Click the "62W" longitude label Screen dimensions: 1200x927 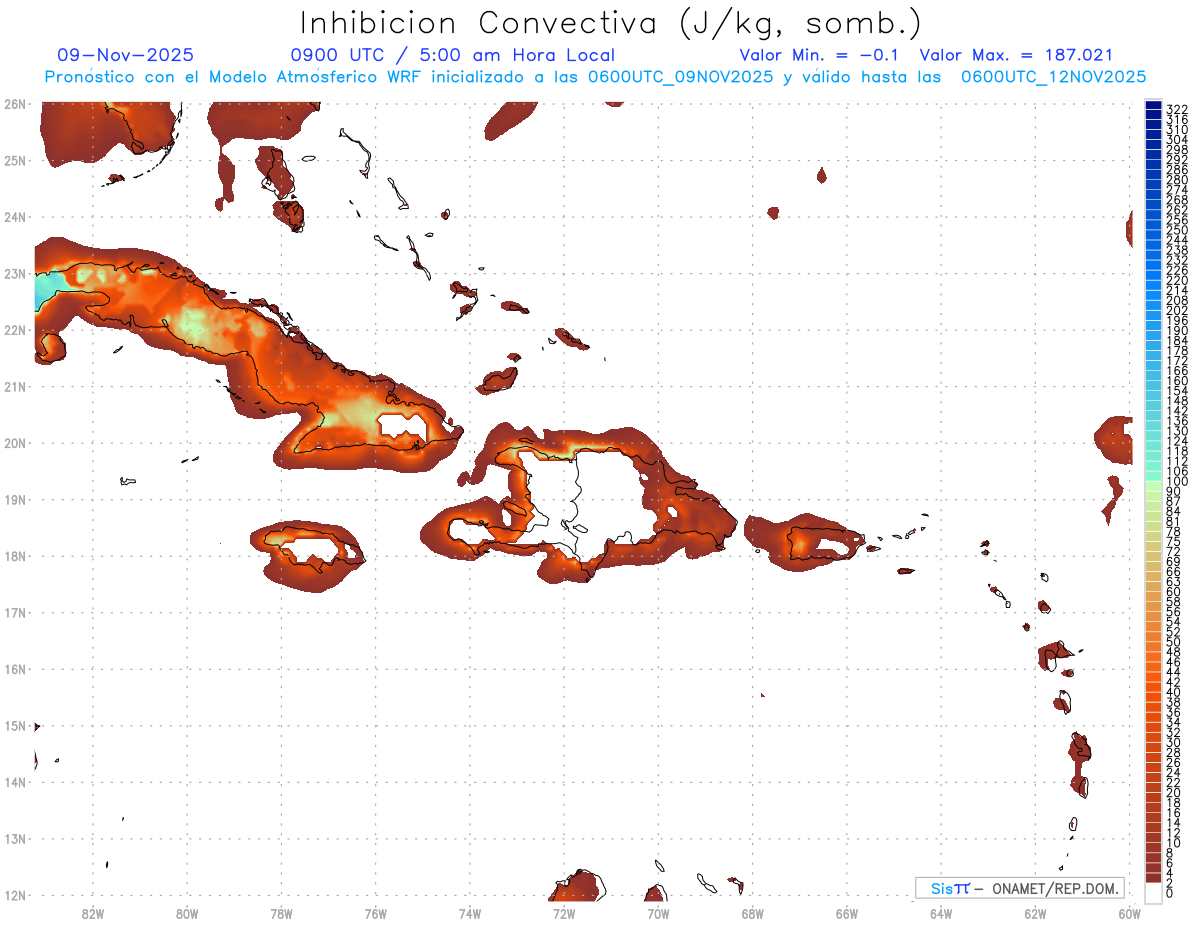point(1036,913)
